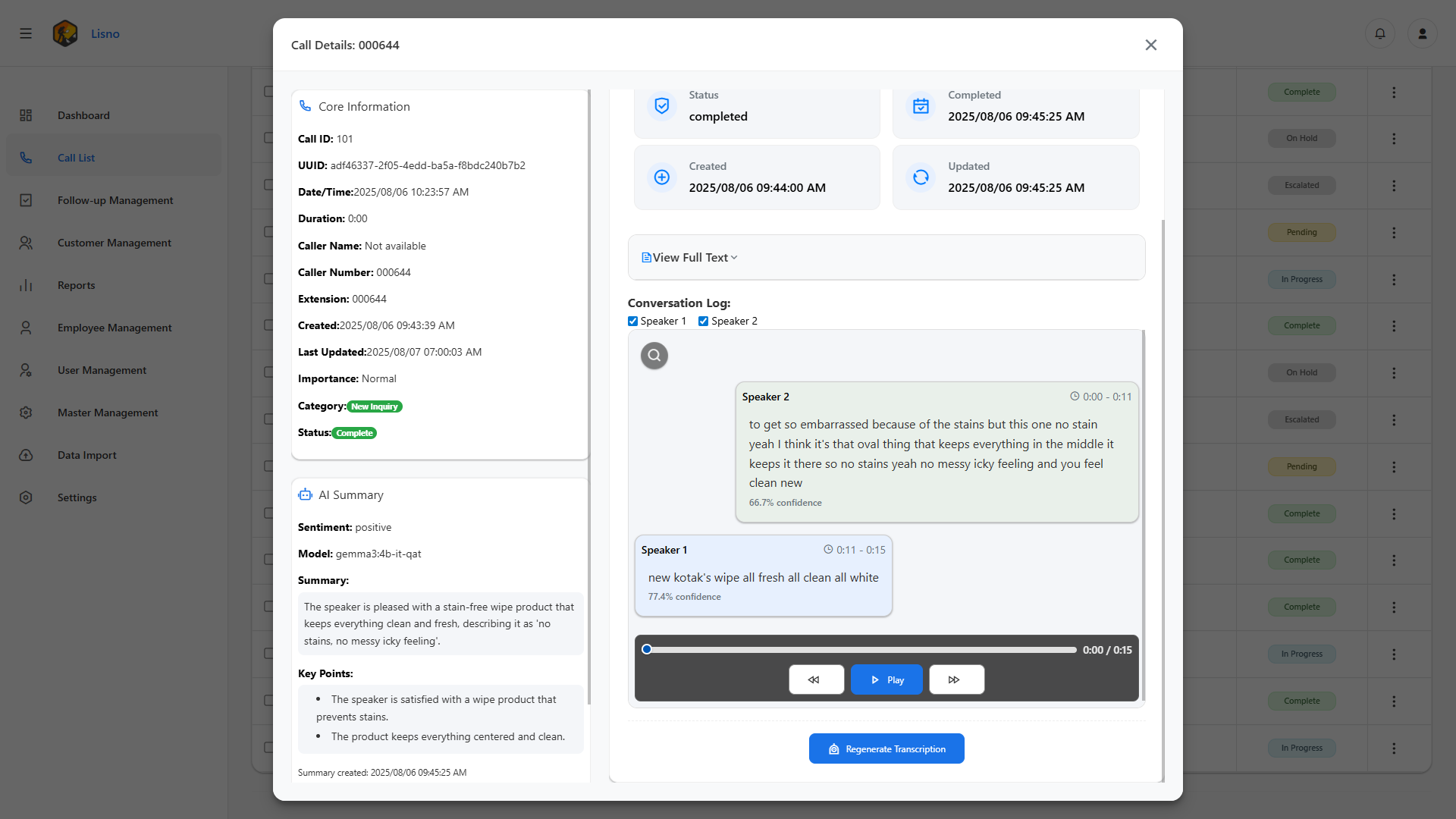Toggle the first call row checkbox
Viewport: 1456px width, 819px height.
coord(268,92)
